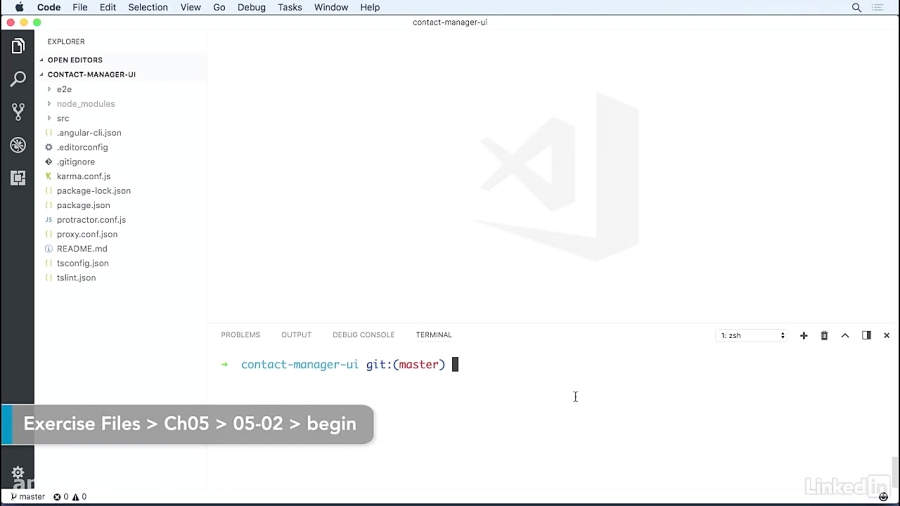This screenshot has height=506, width=900.
Task: Select the Terminal tab
Action: pyautogui.click(x=434, y=335)
